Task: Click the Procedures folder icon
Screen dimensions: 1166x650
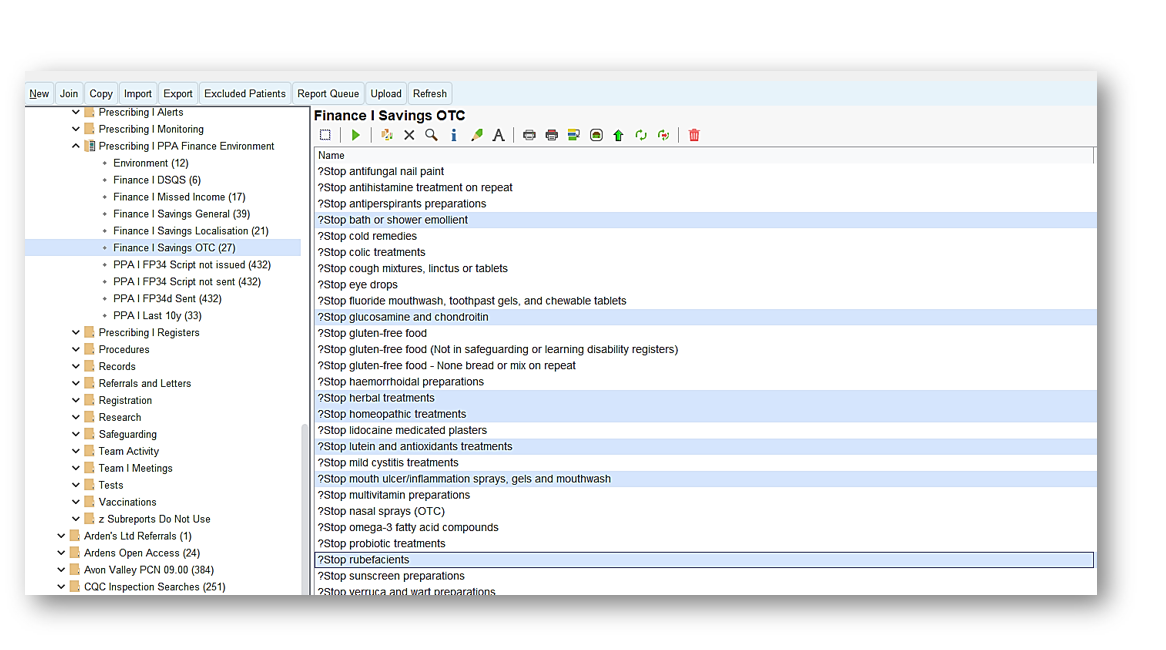Action: 89,350
